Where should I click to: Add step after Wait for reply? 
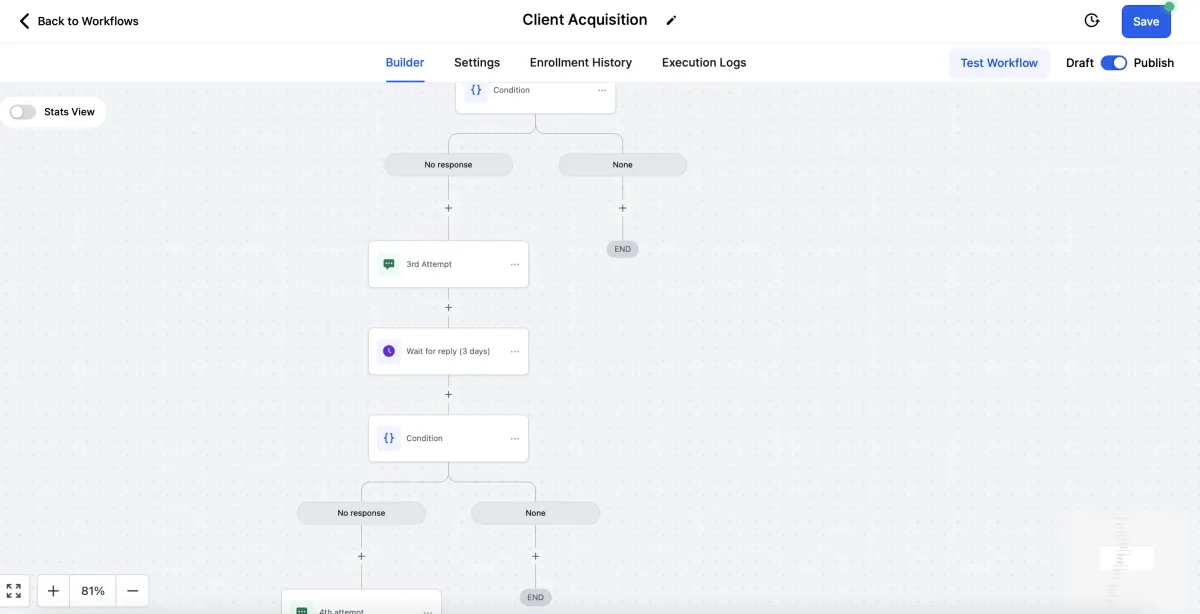pos(448,394)
